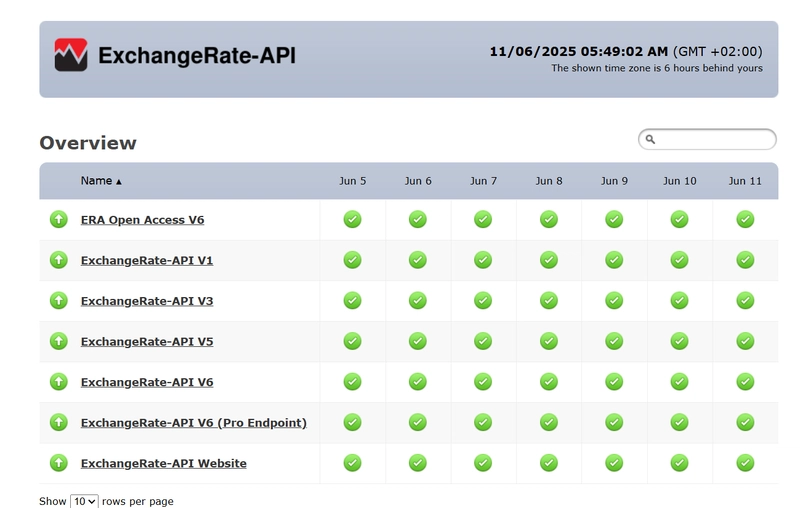The height and width of the screenshot is (508, 800).
Task: Open the rows per page dropdown
Action: click(x=84, y=501)
